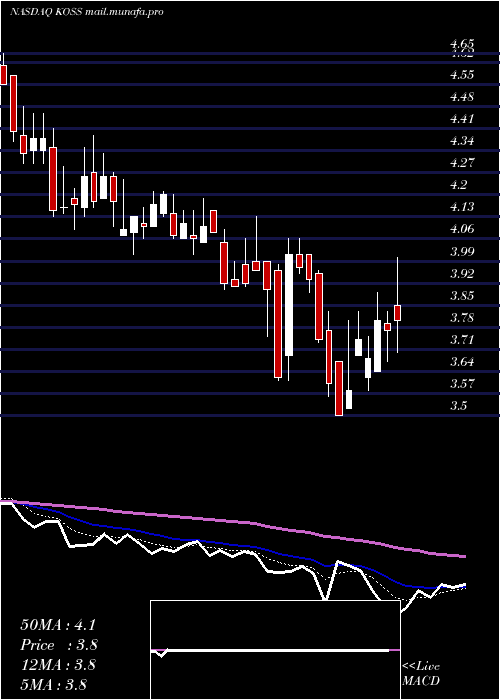The width and height of the screenshot is (500, 700).
Task: Click the 4.06 price axis label
Action: click(462, 229)
